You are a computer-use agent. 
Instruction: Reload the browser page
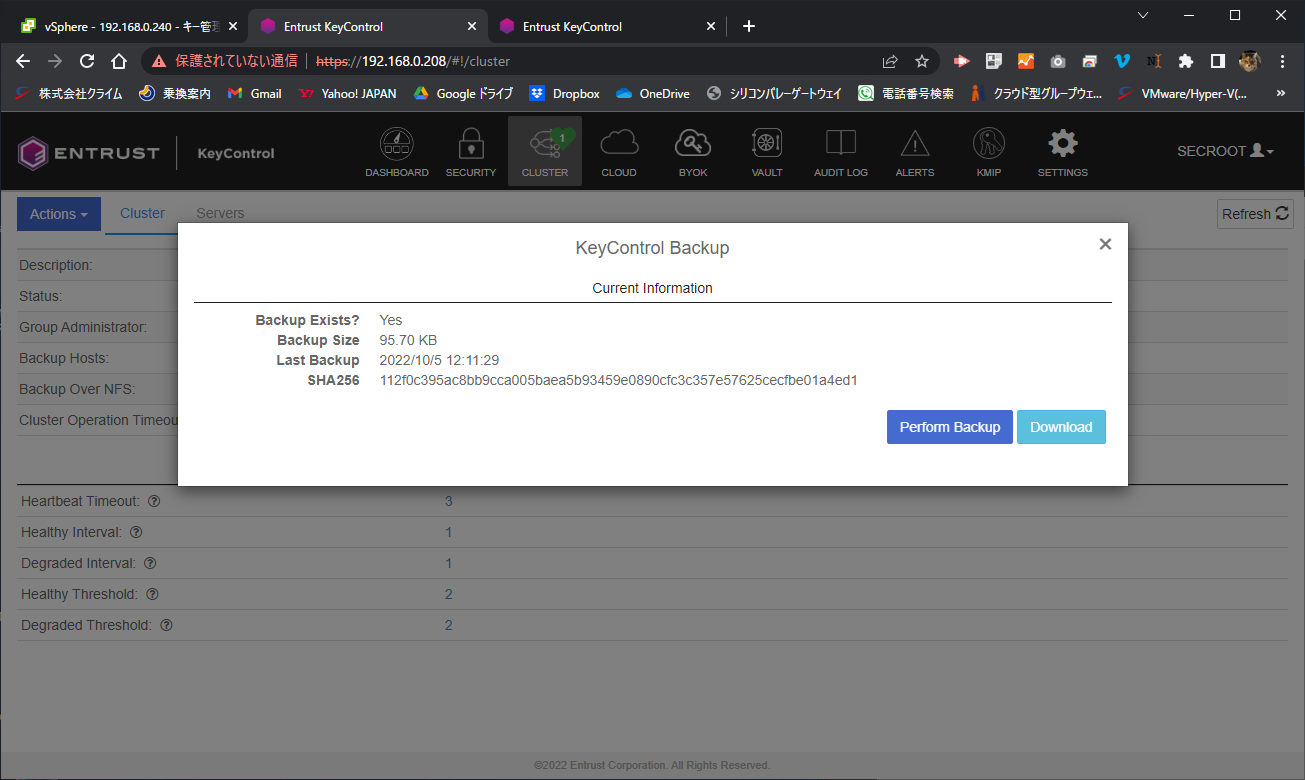click(x=87, y=61)
